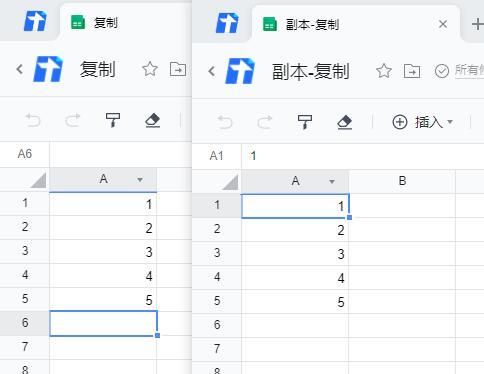The height and width of the screenshot is (374, 484).
Task: Move 副本-复制 document to folder
Action: [x=412, y=71]
